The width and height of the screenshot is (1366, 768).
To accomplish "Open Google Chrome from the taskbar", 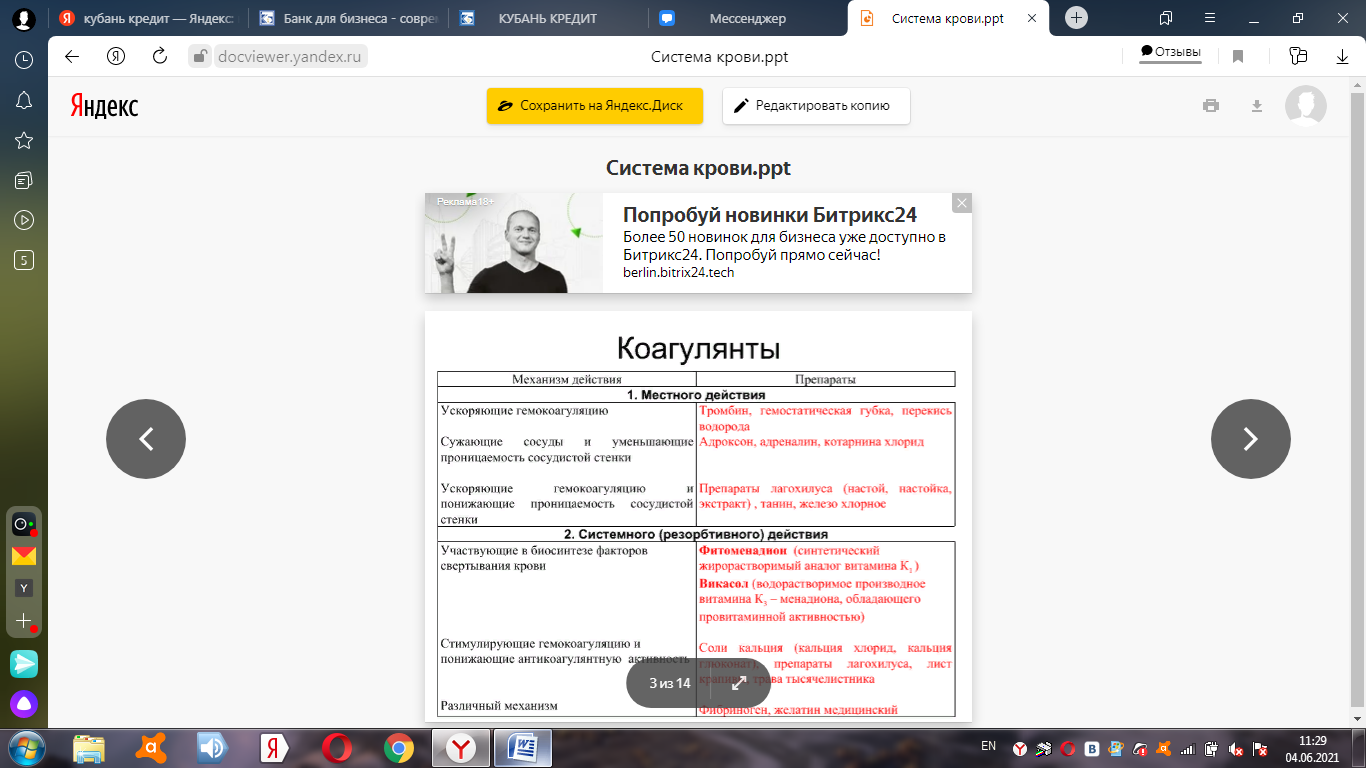I will point(398,747).
